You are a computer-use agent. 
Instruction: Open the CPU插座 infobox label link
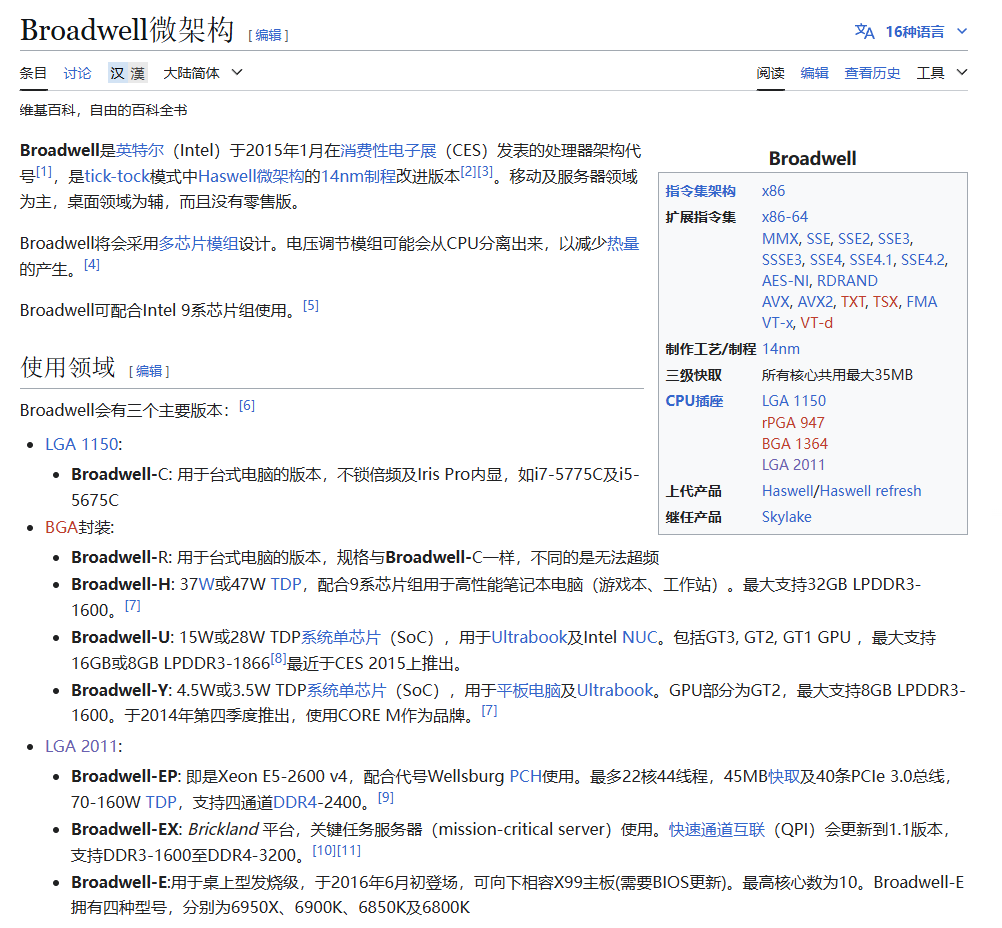point(694,401)
